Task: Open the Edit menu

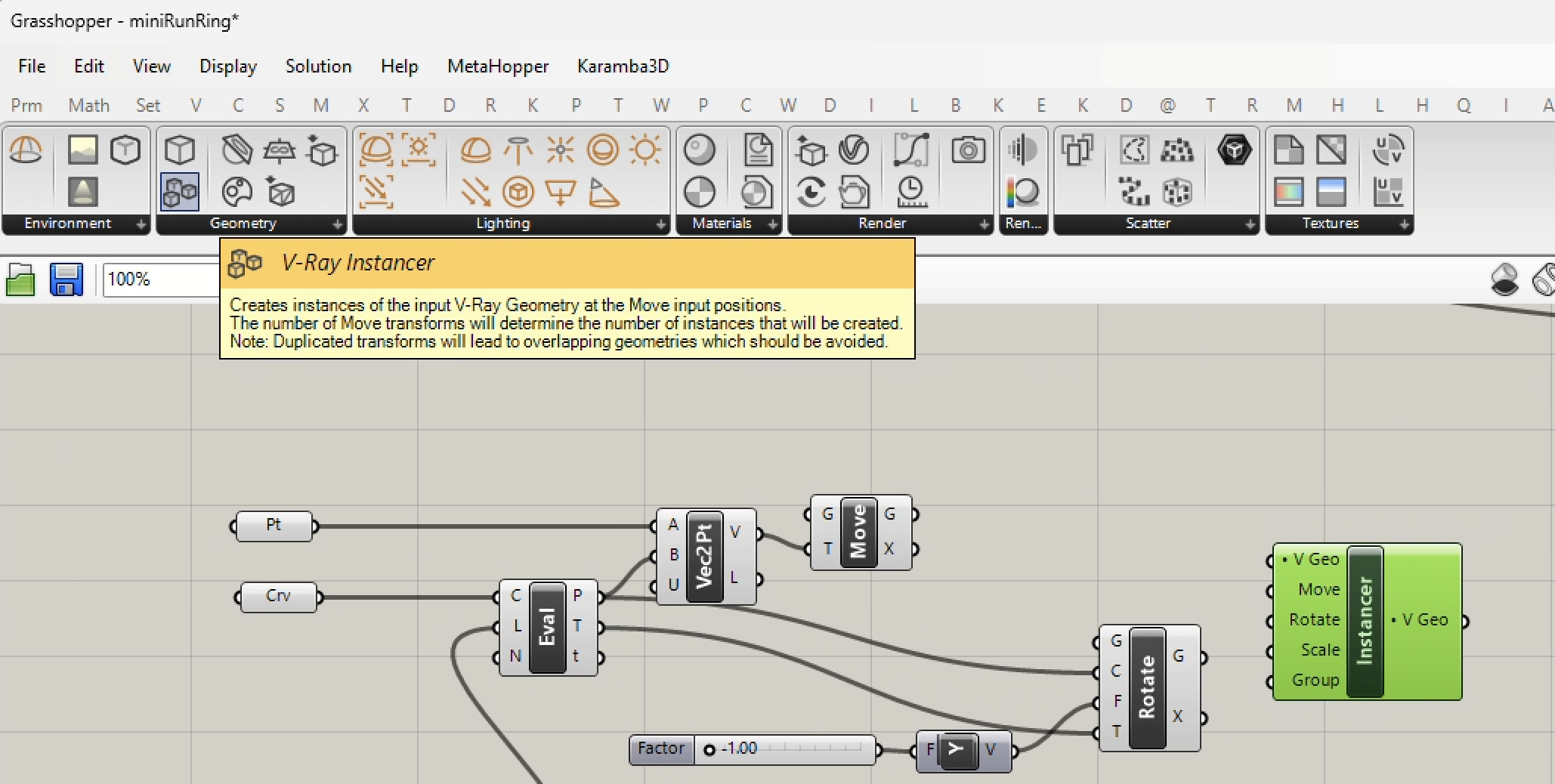Action: click(x=89, y=66)
